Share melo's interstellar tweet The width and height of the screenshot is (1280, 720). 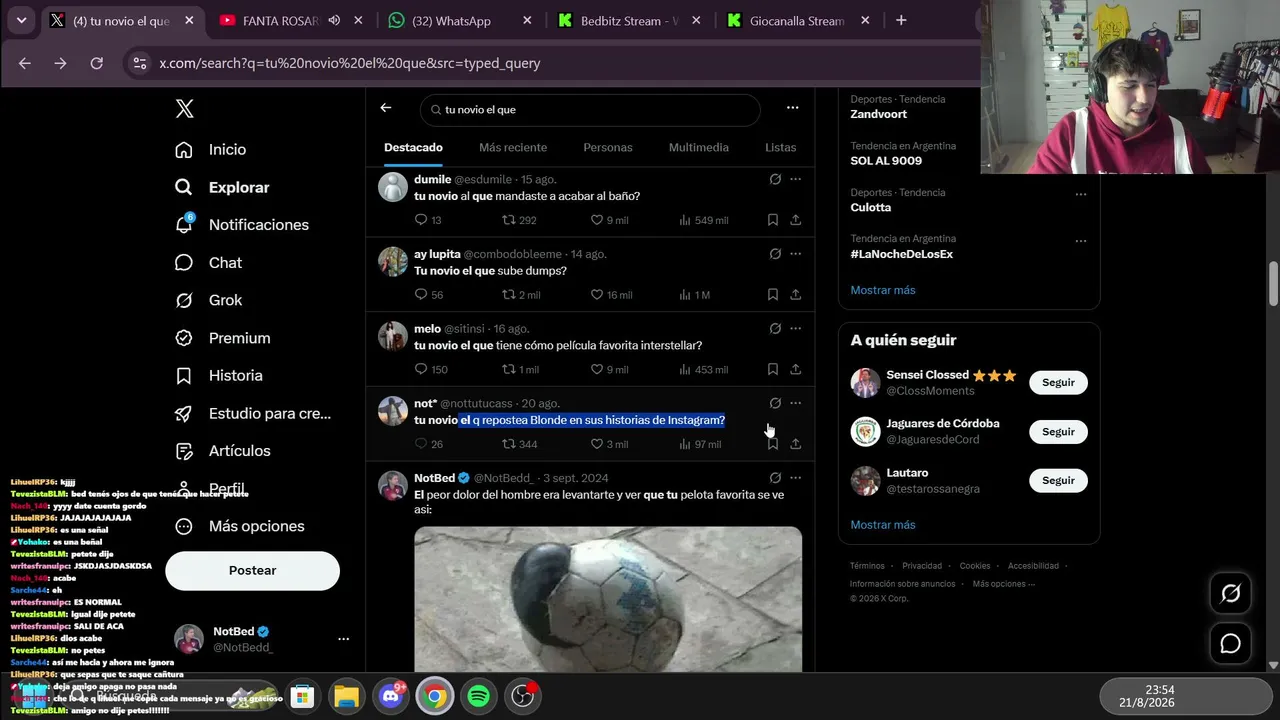coord(796,369)
